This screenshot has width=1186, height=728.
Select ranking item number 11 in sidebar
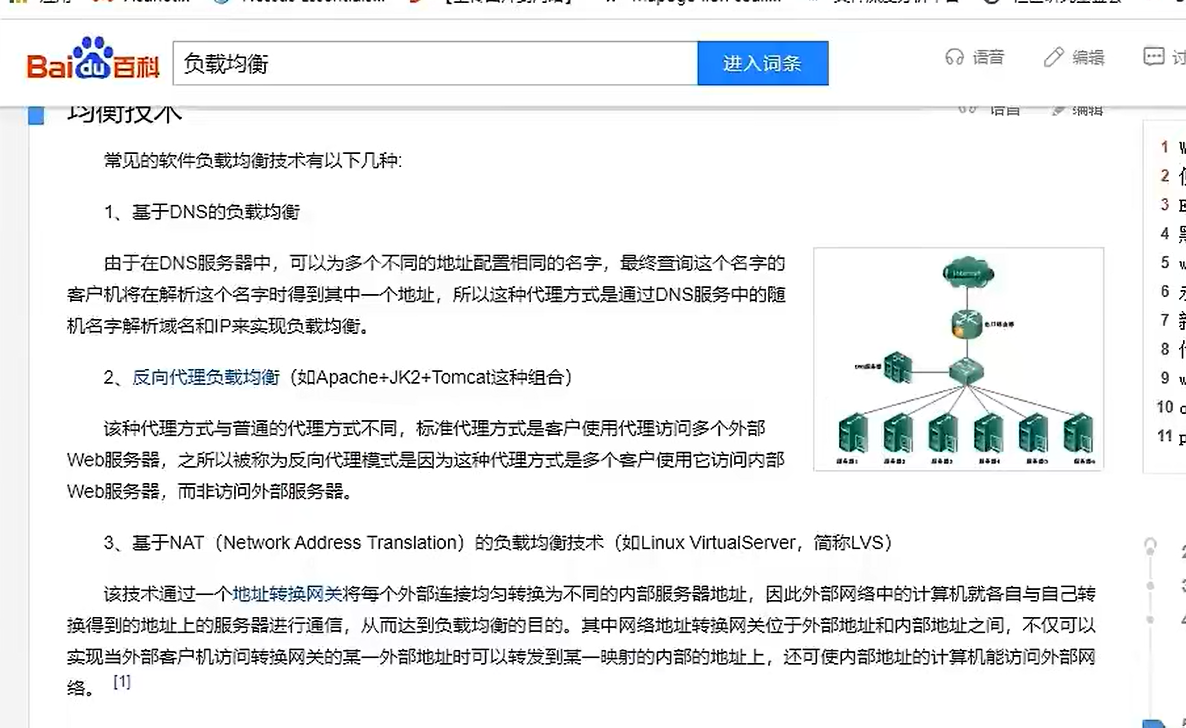[x=1168, y=436]
